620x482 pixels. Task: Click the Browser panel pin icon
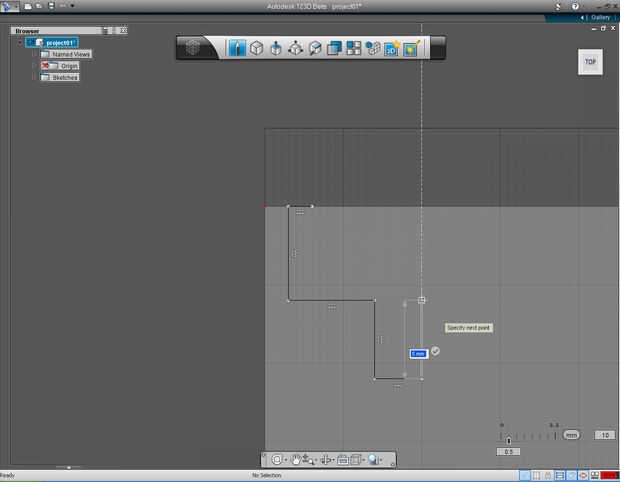(106, 30)
